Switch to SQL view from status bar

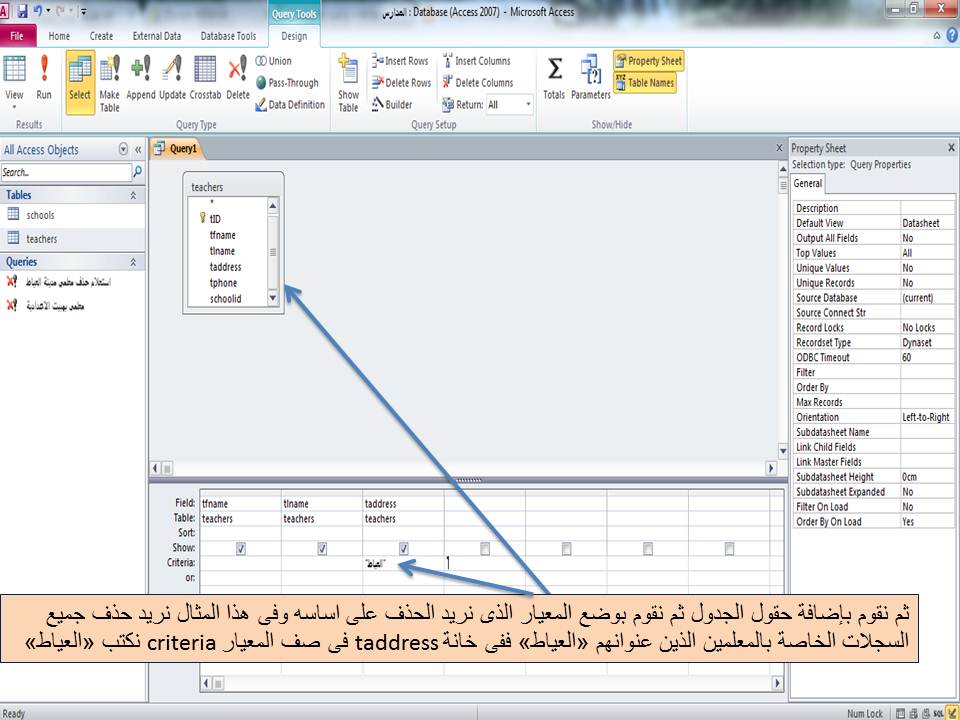[x=939, y=713]
